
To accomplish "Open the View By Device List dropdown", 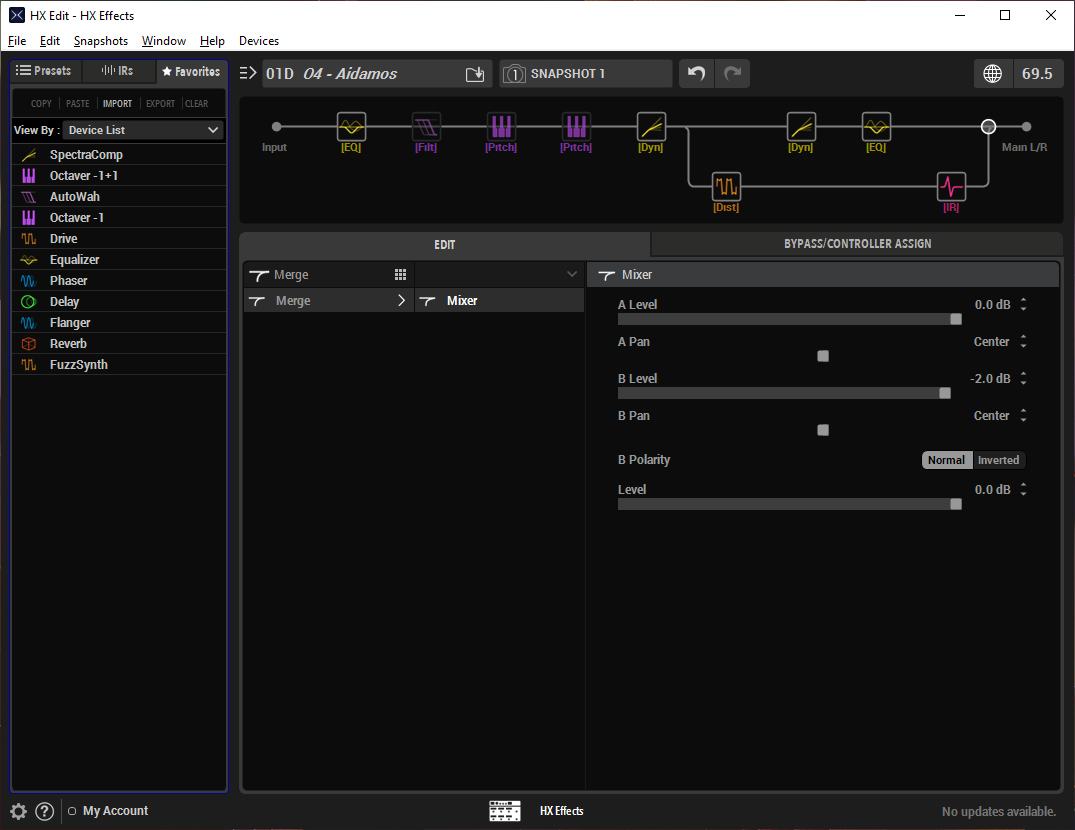I will 143,130.
